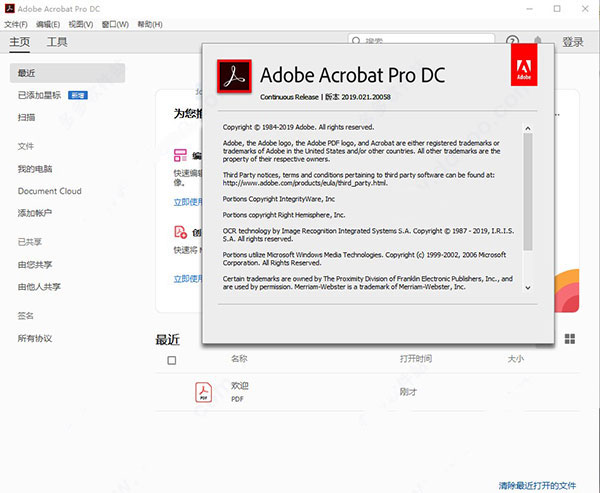This screenshot has width=600, height=493.
Task: Select 最近 in the sidebar
Action: [67, 73]
